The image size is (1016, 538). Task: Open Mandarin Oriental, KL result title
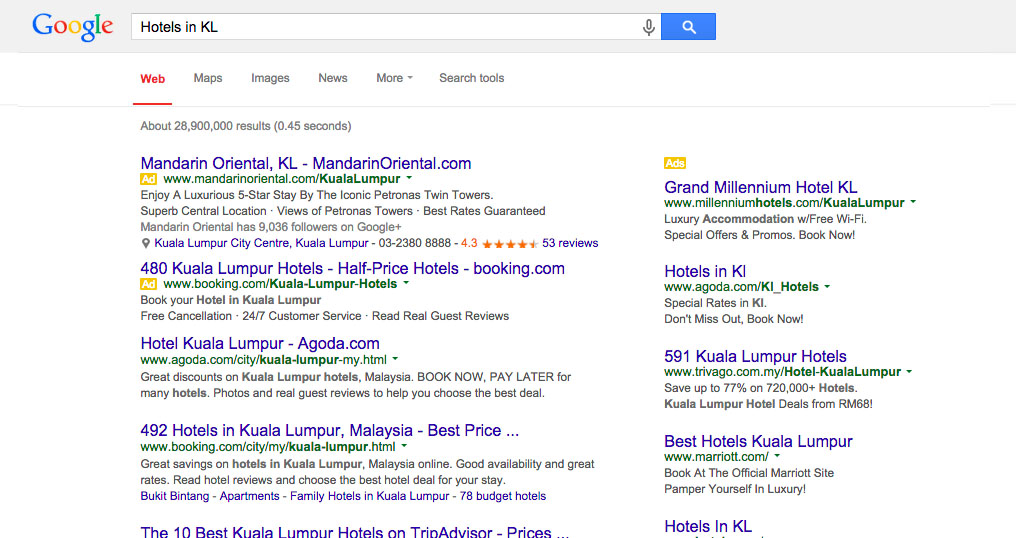pos(306,163)
